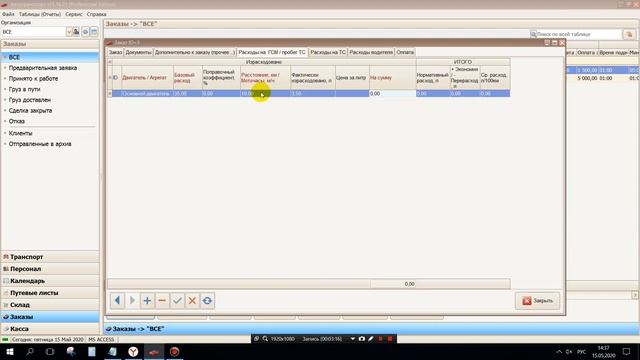Click the table icon in the organization toolbar

(94, 32)
